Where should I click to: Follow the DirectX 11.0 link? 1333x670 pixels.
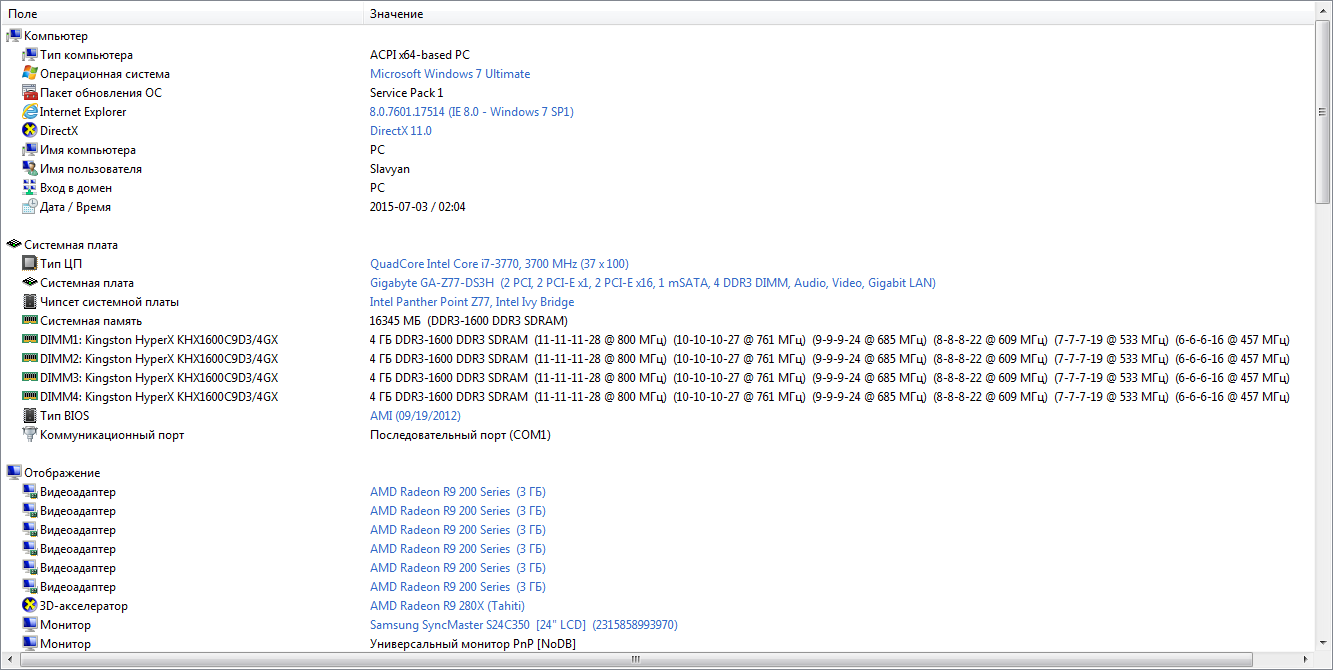(x=401, y=131)
